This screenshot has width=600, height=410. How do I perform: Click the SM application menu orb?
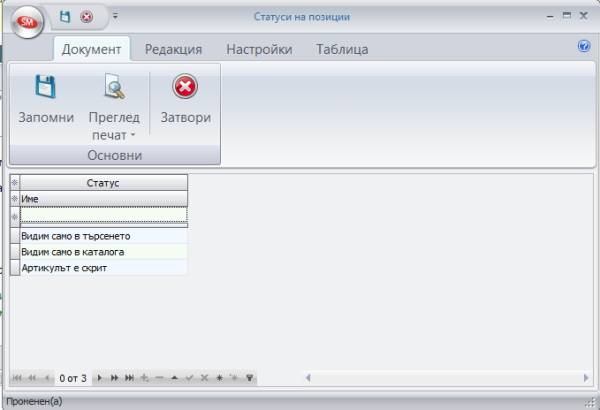tap(27, 22)
